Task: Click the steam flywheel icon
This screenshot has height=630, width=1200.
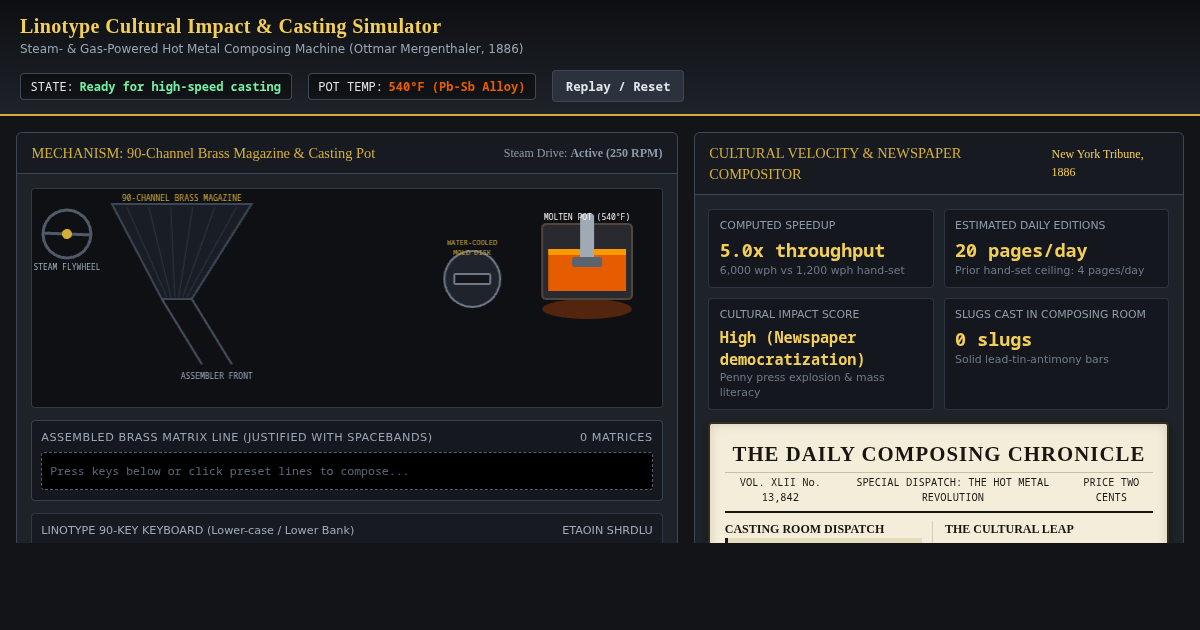Action: point(67,234)
